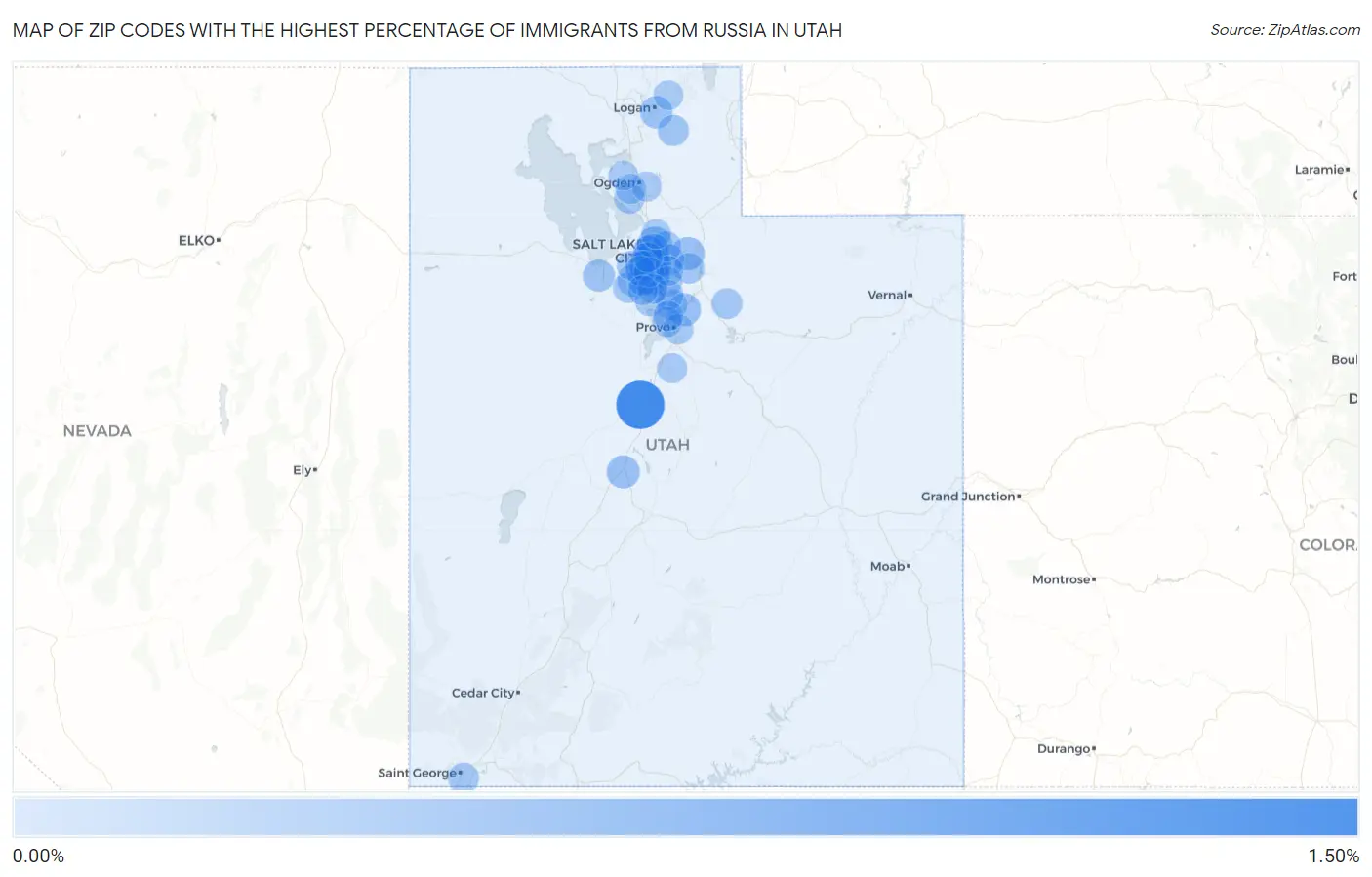
Task: Click the bubble near Saint George
Action: tap(464, 777)
